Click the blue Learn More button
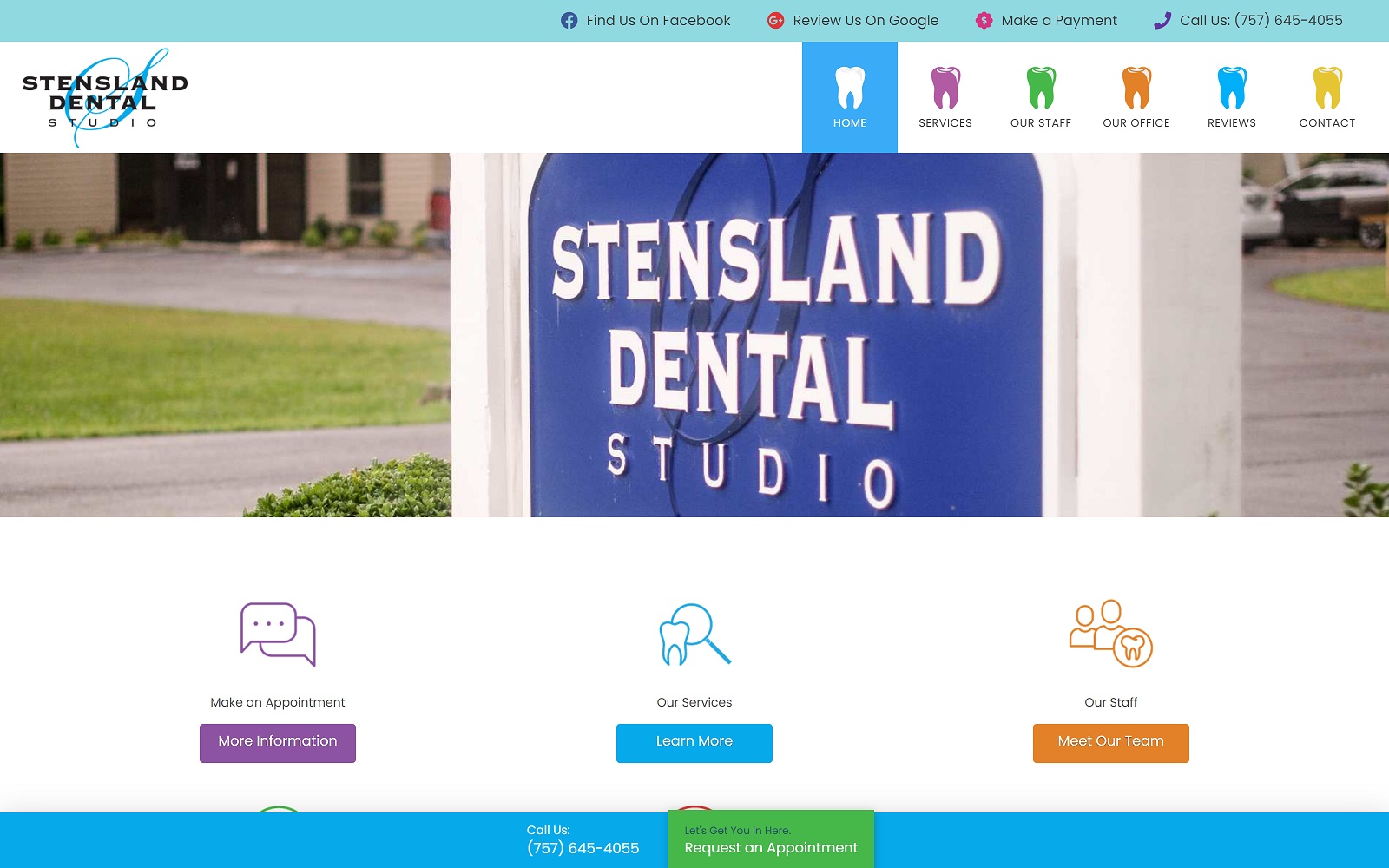Screen dimensions: 1389x868 694,743
